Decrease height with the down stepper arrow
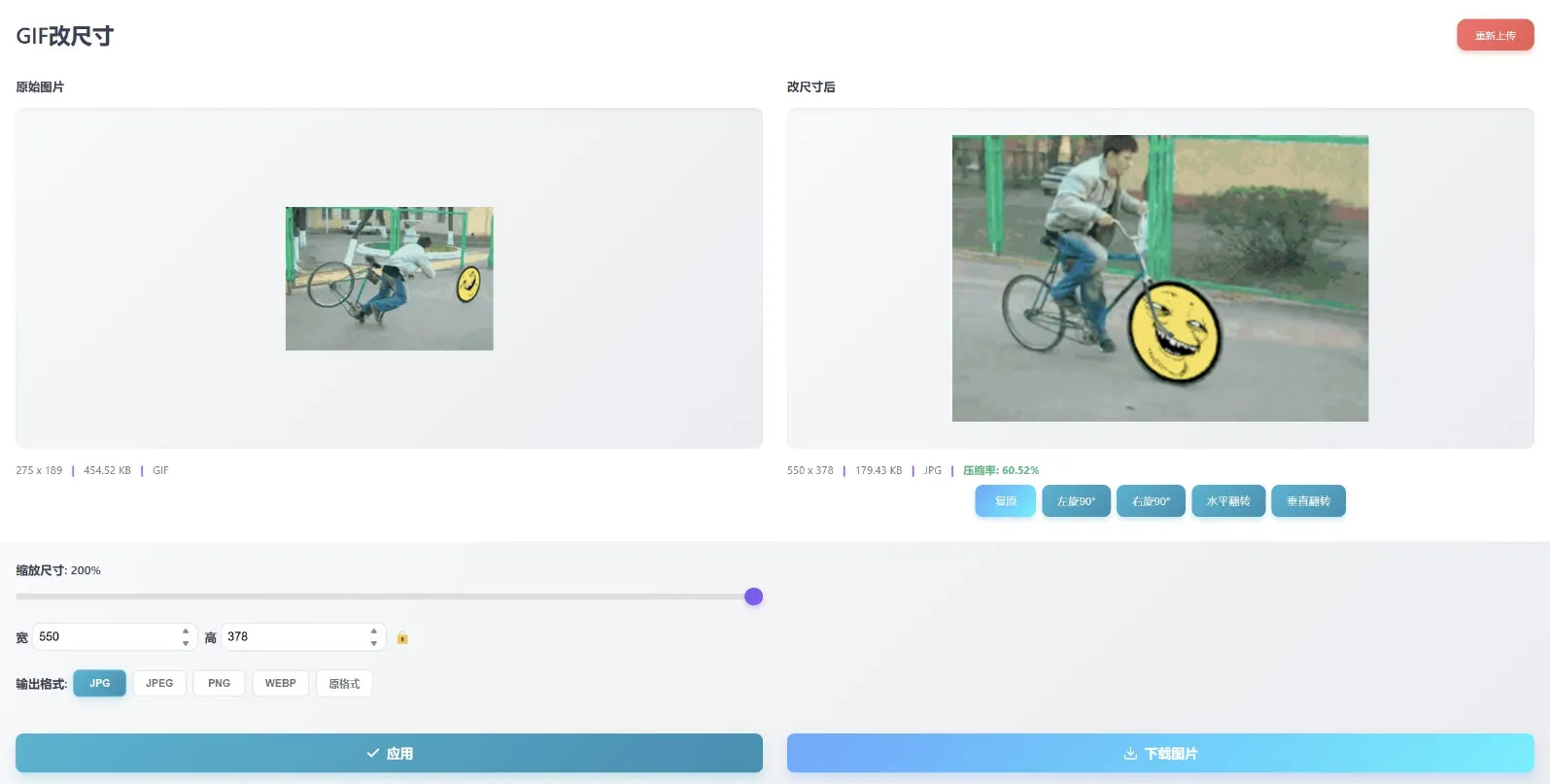The image size is (1550, 784). [x=374, y=643]
